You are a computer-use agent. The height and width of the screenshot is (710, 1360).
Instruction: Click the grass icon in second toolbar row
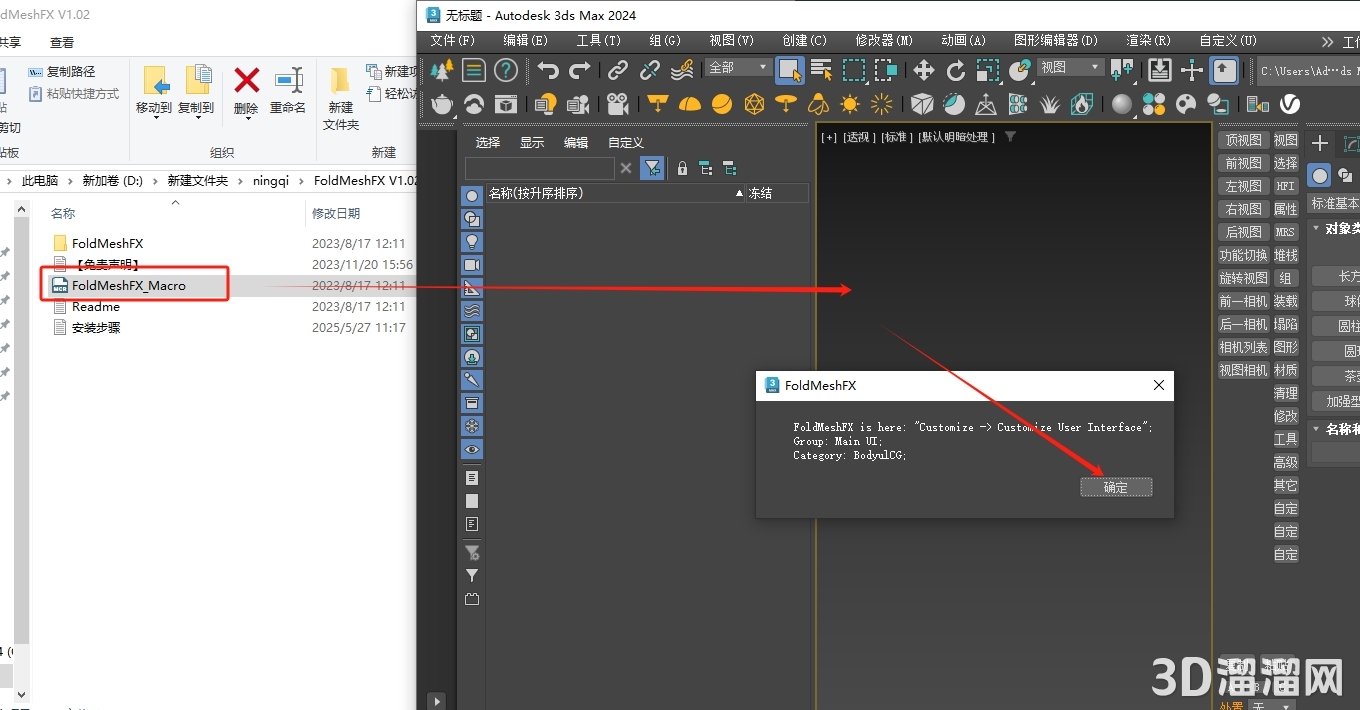tap(1050, 104)
